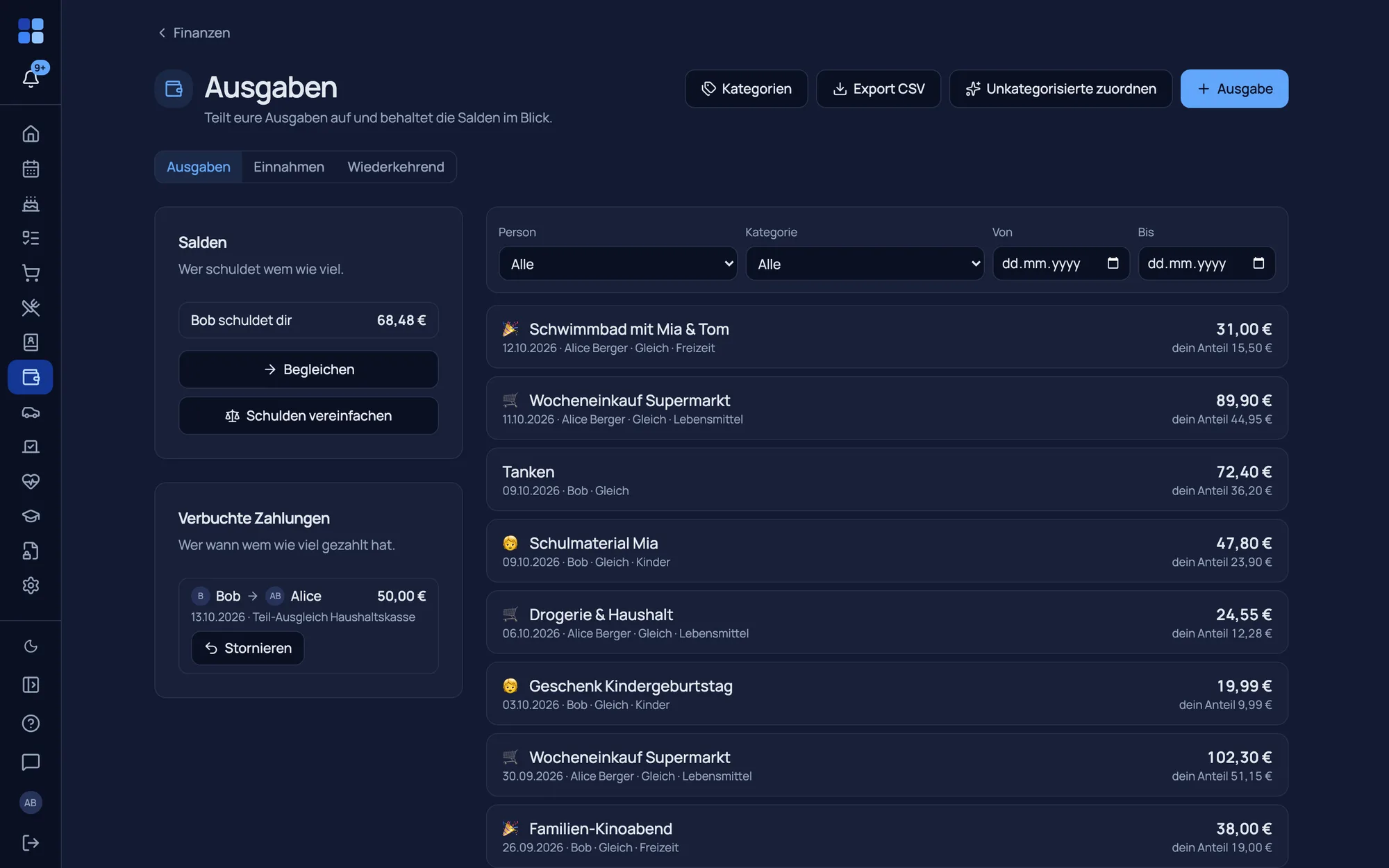Viewport: 1389px width, 868px height.
Task: Click the Von date input field
Action: [1061, 264]
